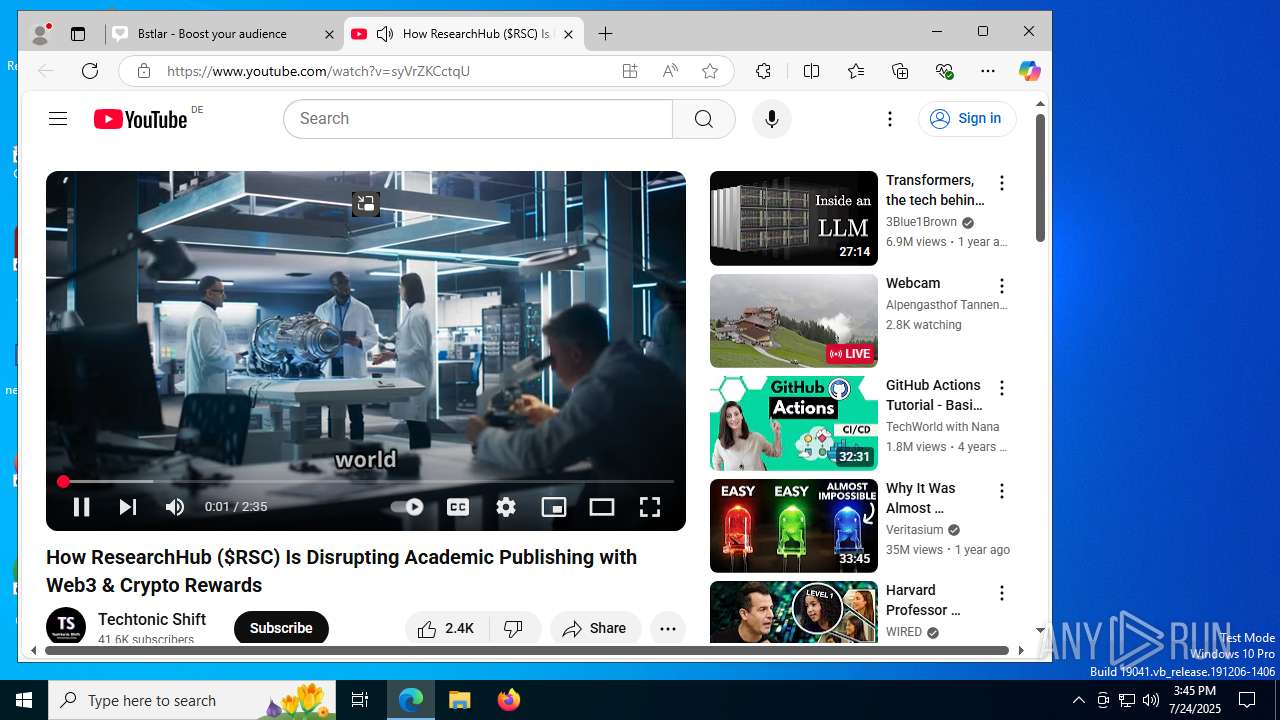Viewport: 1280px width, 720px height.
Task: Launch Firefox from the taskbar
Action: coord(509,700)
